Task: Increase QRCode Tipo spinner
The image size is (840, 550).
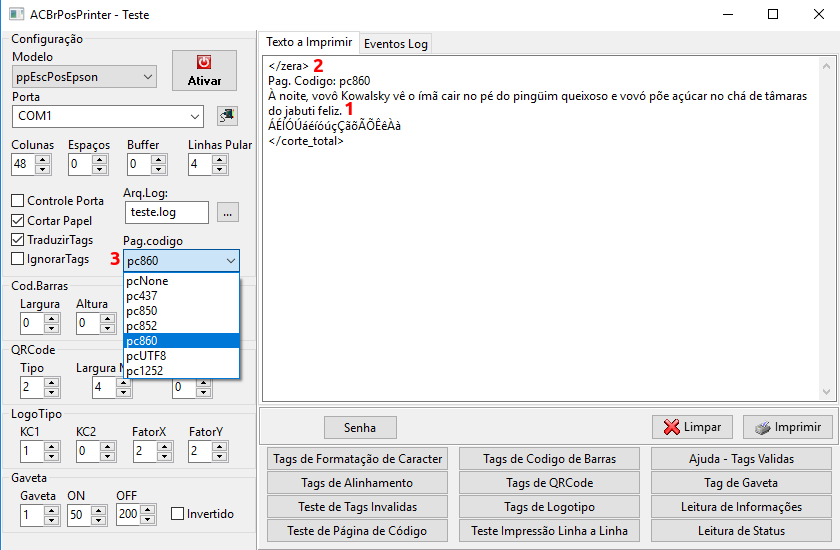Action: coord(51,382)
